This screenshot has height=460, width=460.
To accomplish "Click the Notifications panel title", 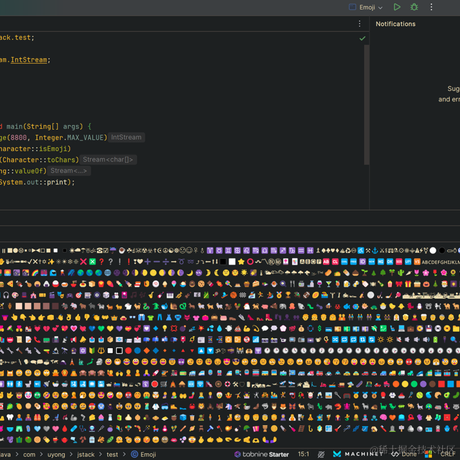I will 395,24.
